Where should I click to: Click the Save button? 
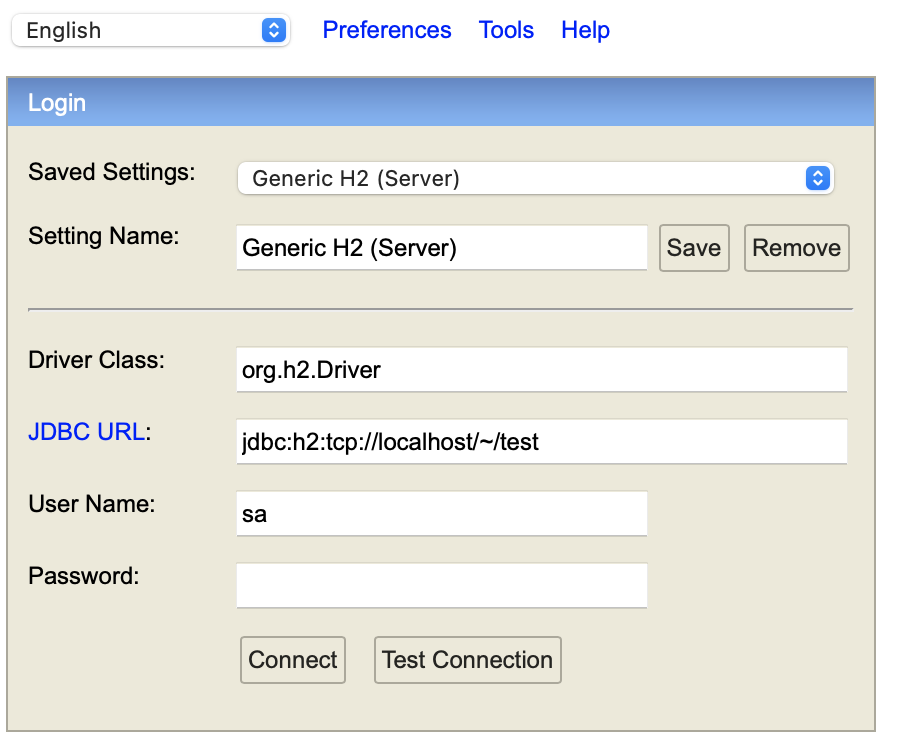694,248
